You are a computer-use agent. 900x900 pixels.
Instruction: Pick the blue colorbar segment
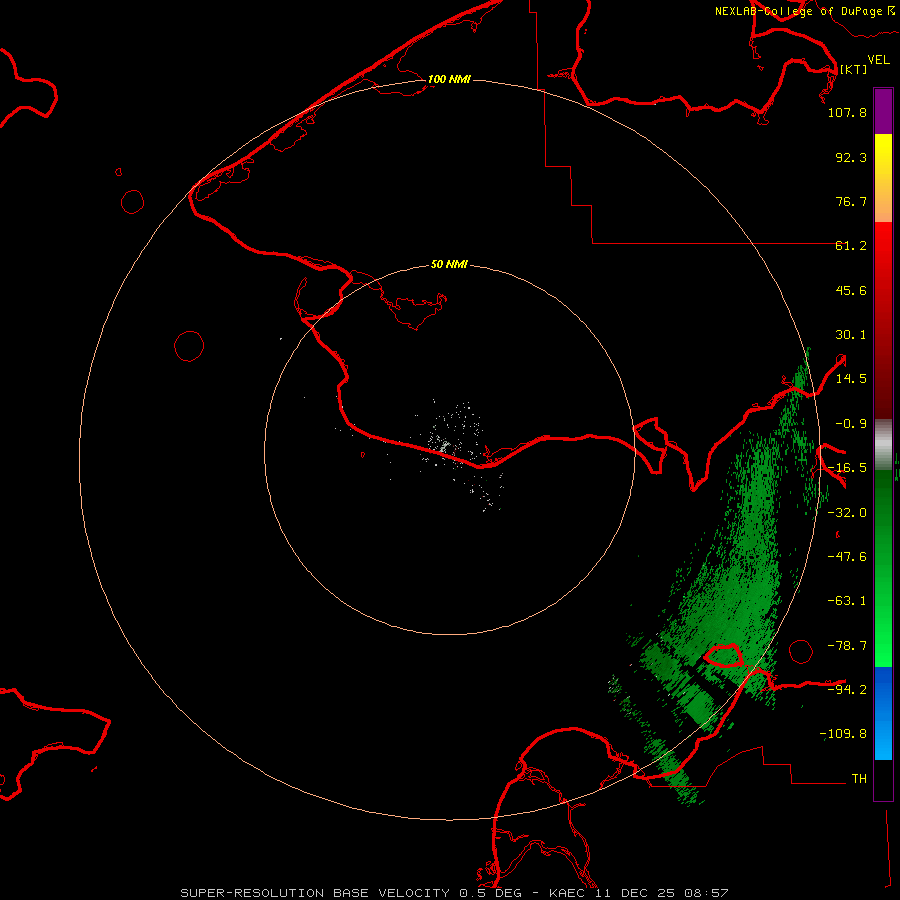[x=883, y=713]
